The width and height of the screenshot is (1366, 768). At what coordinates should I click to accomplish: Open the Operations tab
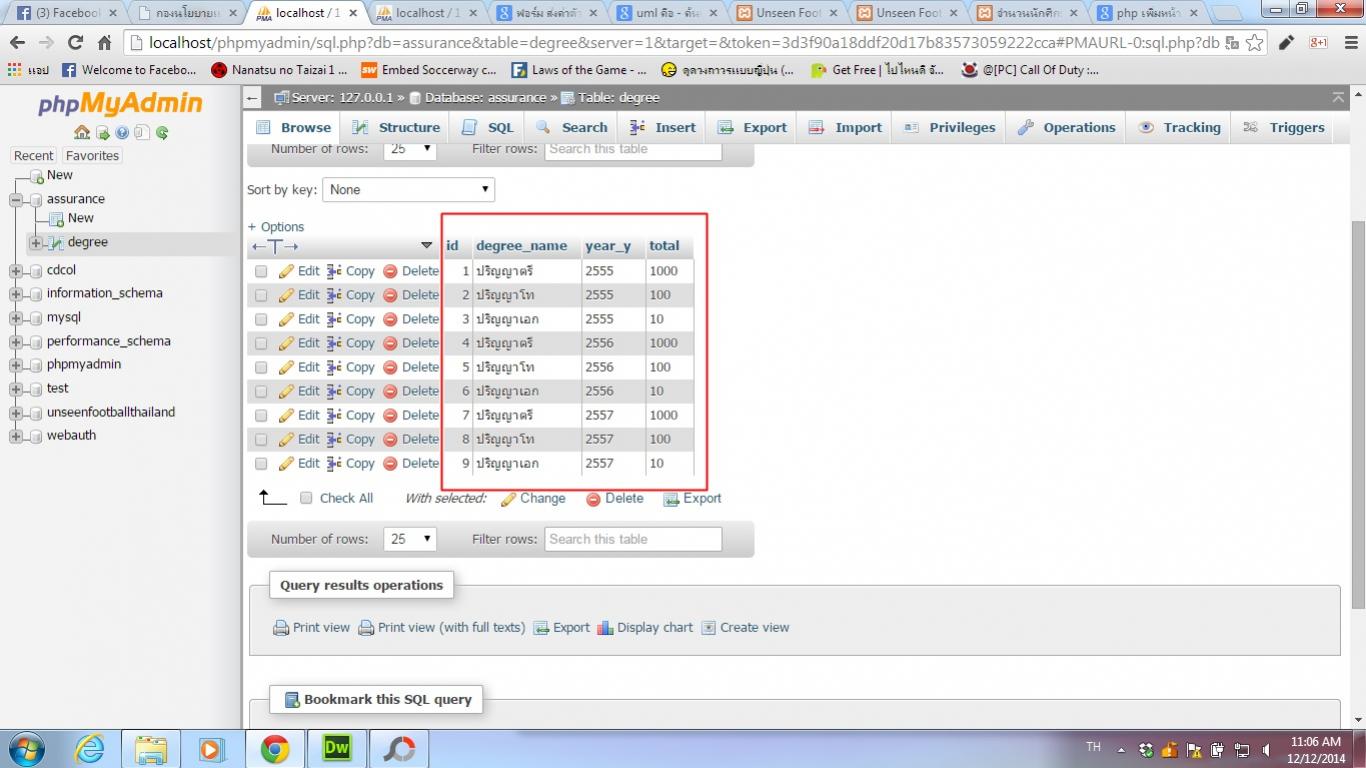pyautogui.click(x=1067, y=127)
